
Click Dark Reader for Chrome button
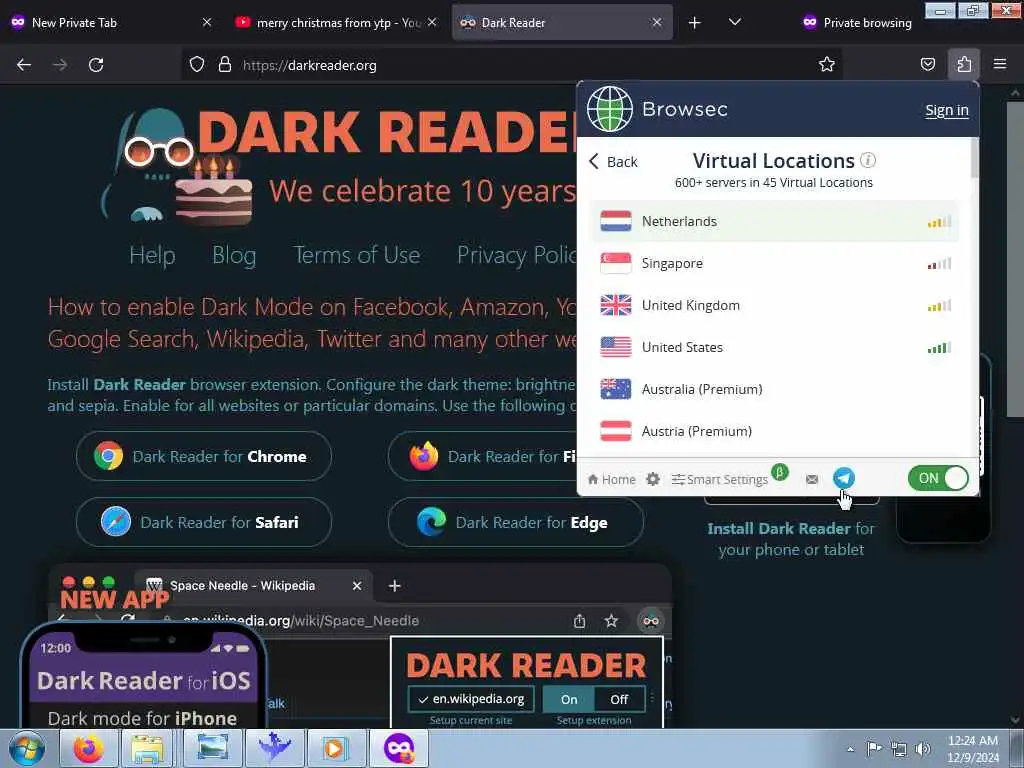click(x=204, y=456)
